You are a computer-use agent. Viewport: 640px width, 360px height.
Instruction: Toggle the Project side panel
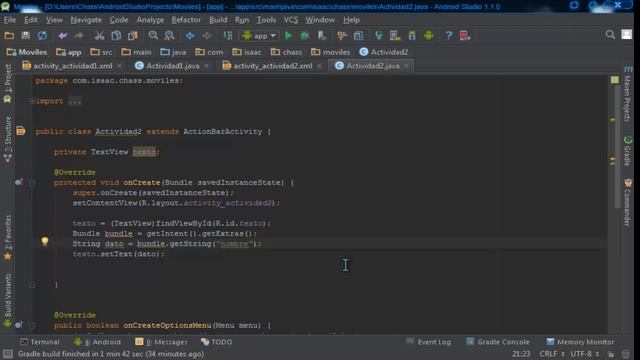(x=7, y=83)
